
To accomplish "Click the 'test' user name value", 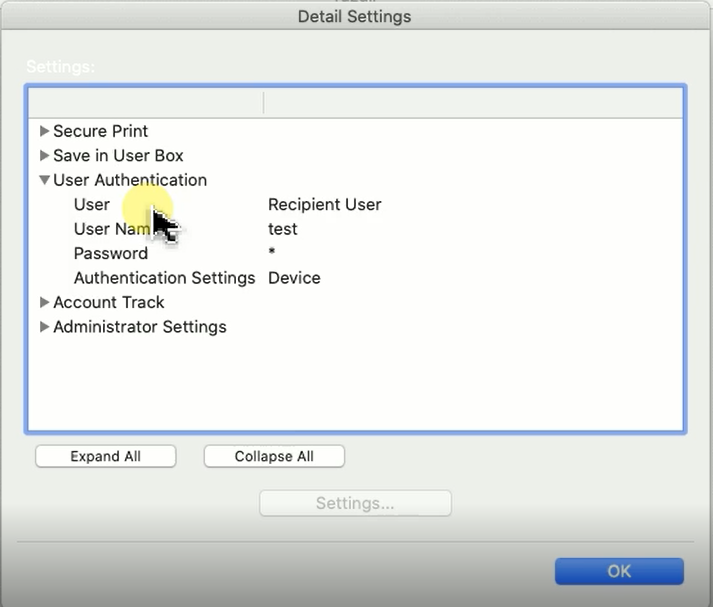I will pos(283,229).
